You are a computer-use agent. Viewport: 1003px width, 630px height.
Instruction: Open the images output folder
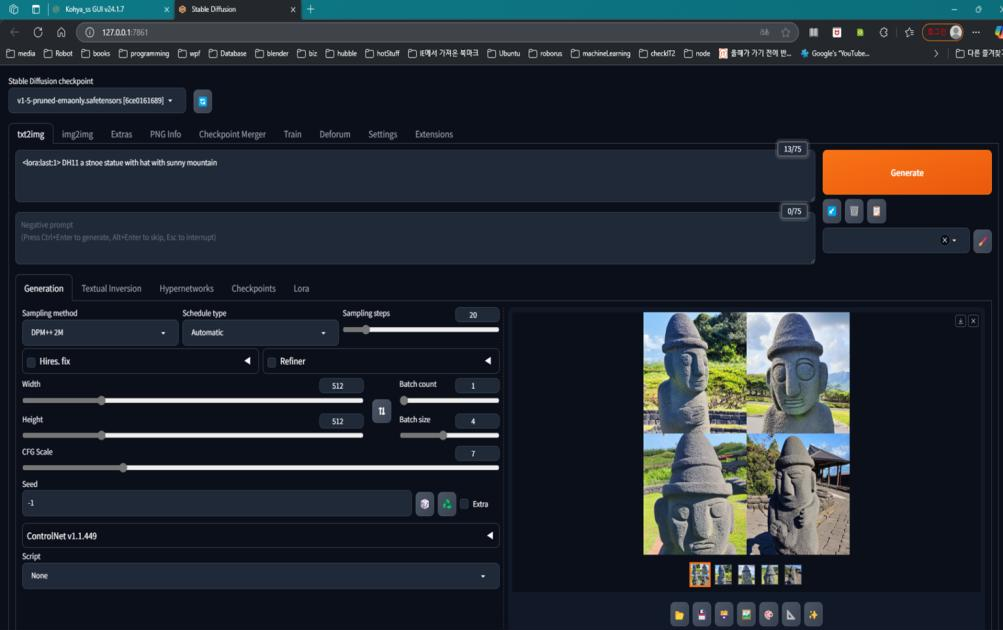679,615
